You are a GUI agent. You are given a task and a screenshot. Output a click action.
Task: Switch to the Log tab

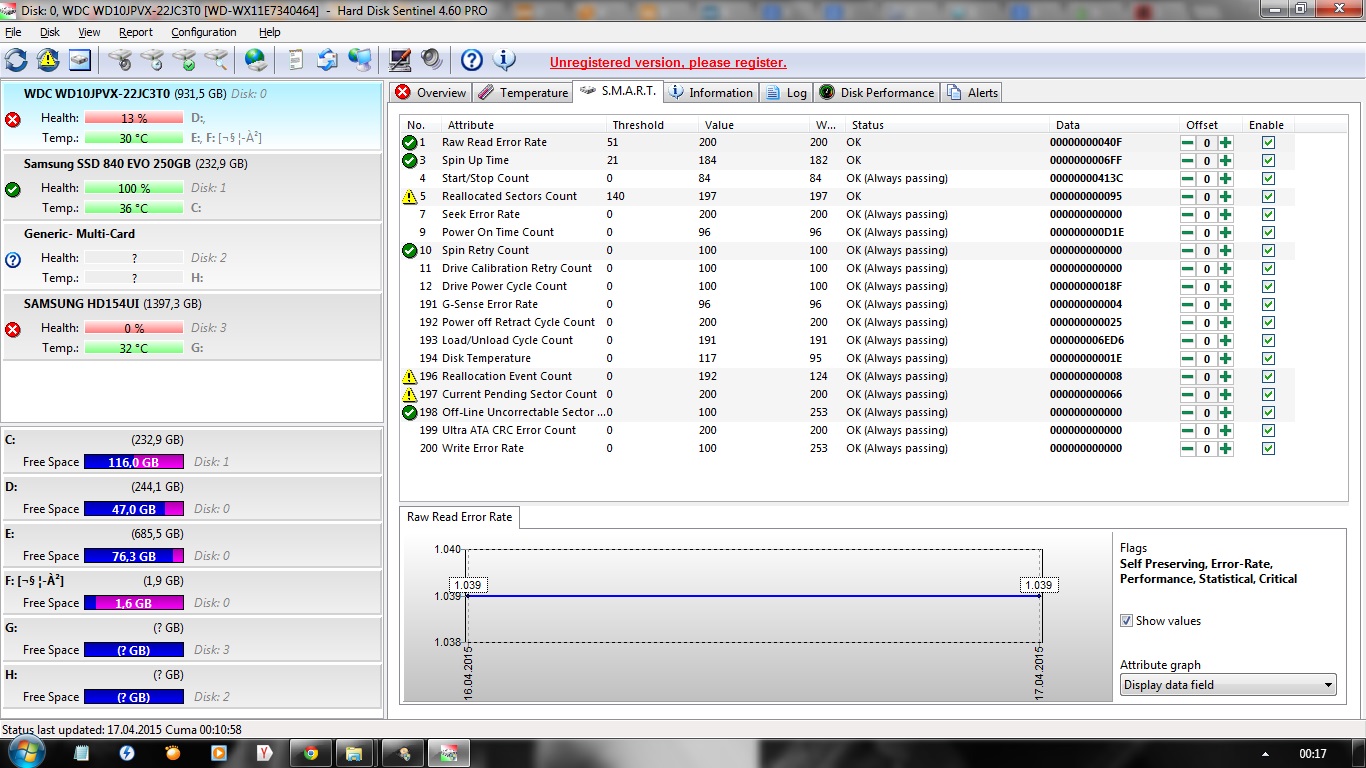coord(786,93)
